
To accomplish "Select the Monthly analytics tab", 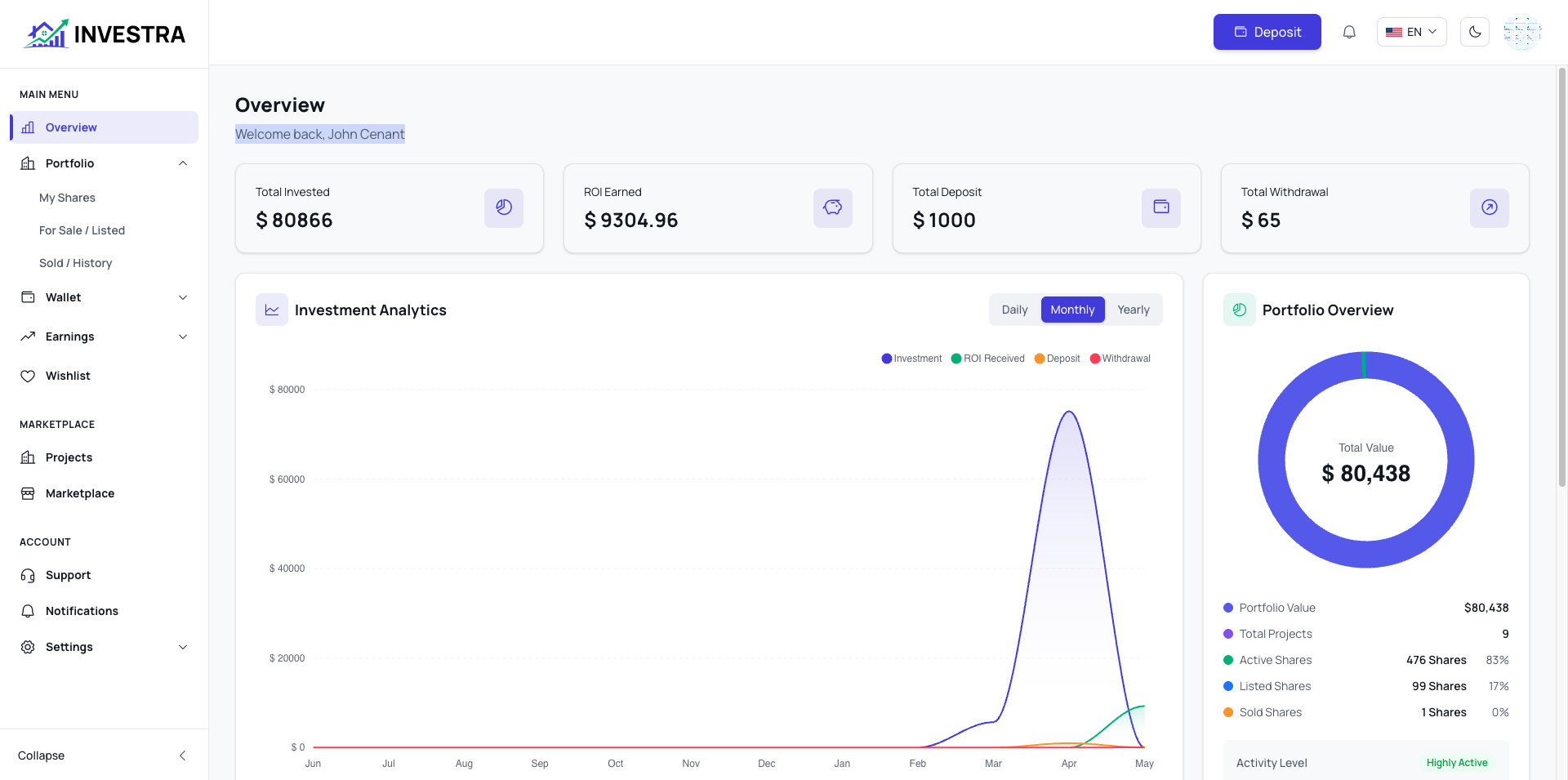I will pos(1072,310).
